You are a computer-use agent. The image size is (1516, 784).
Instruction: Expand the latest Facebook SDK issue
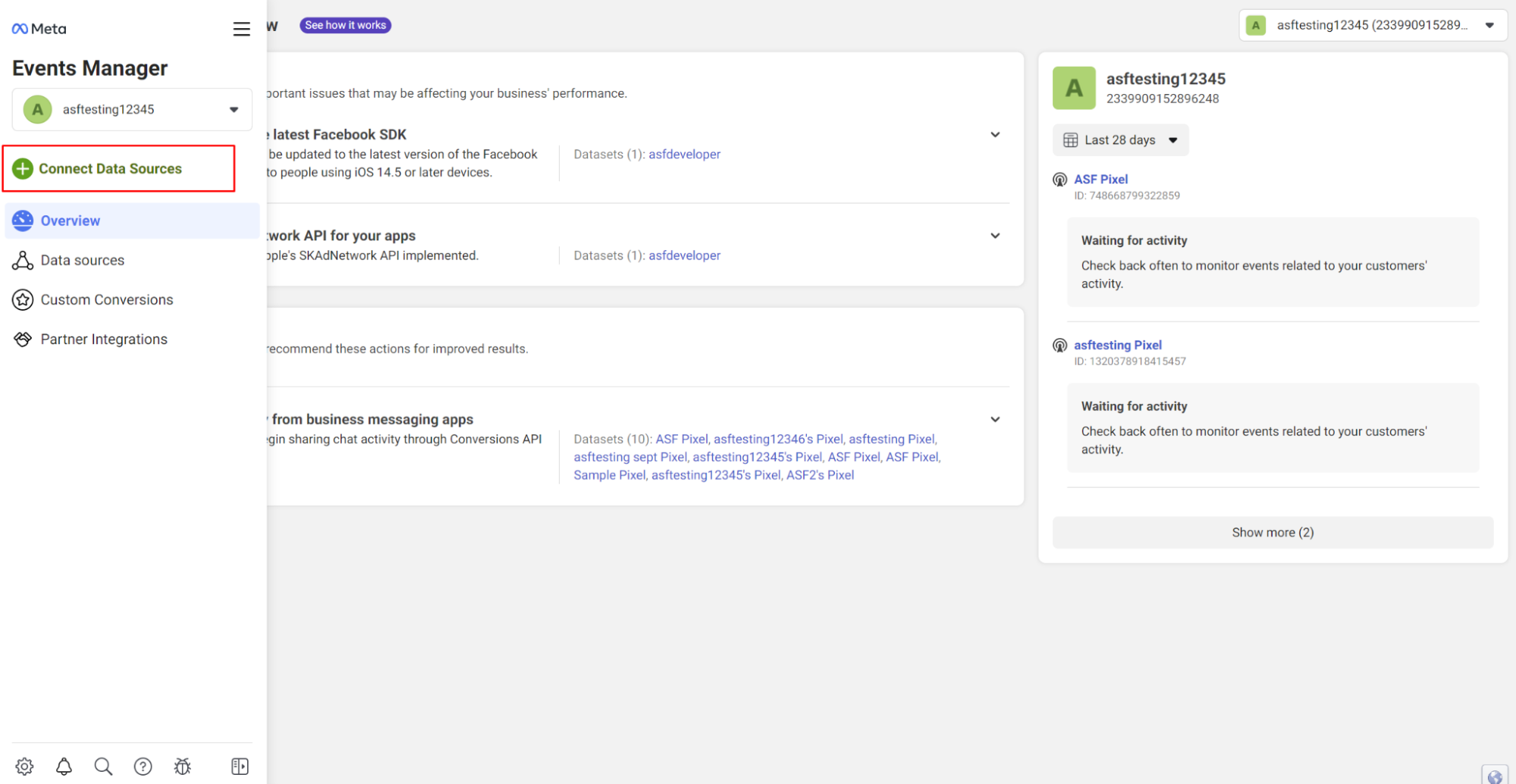[x=995, y=135]
